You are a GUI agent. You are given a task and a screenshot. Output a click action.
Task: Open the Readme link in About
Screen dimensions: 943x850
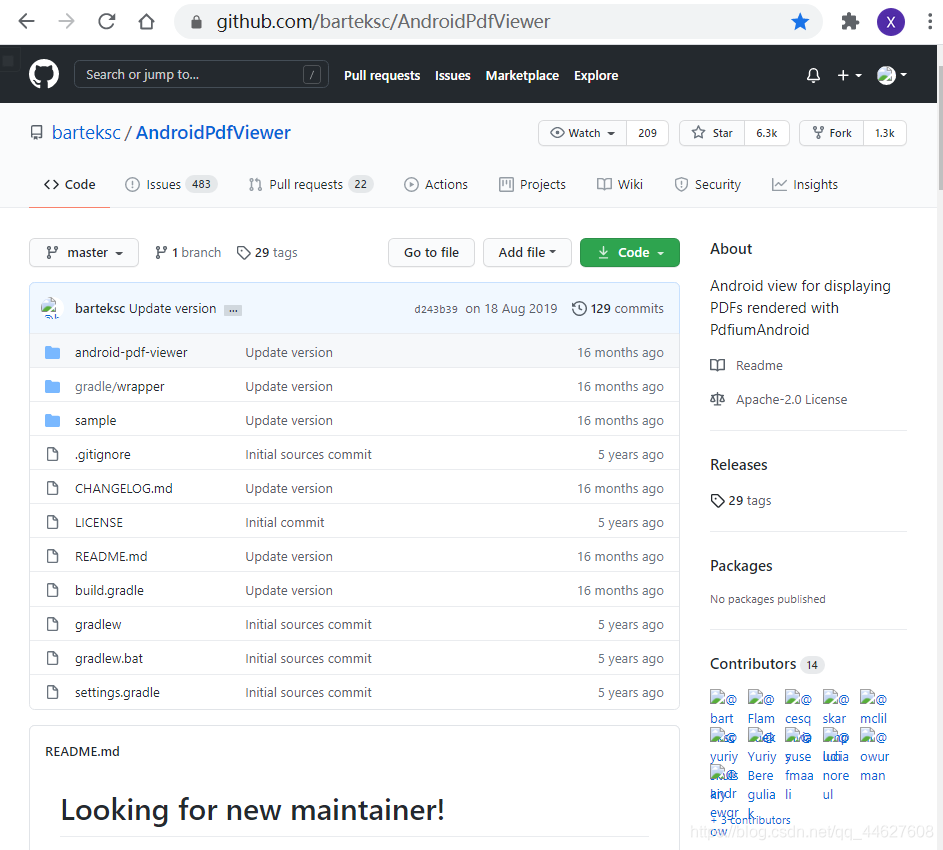coord(747,365)
